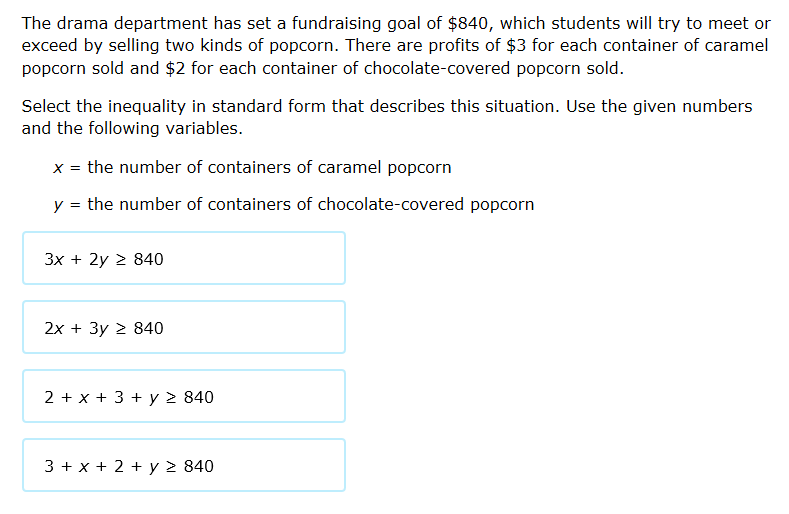Click the $2 profit value in the text
This screenshot has width=789, height=514.
point(175,68)
